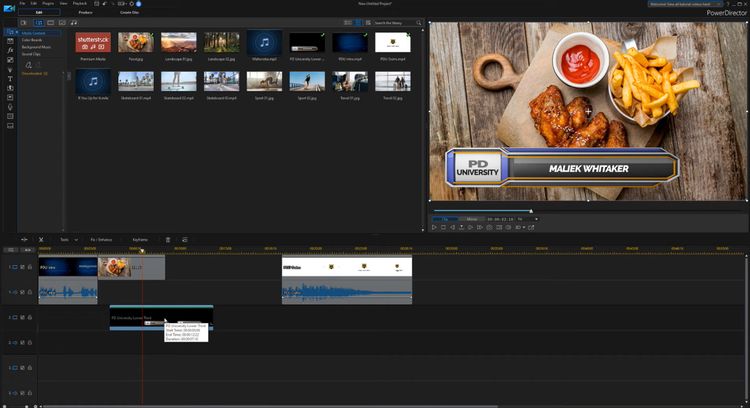Screen dimensions: 750x408
Task: Click the trash delete icon on timeline toolbar
Action: [168, 240]
